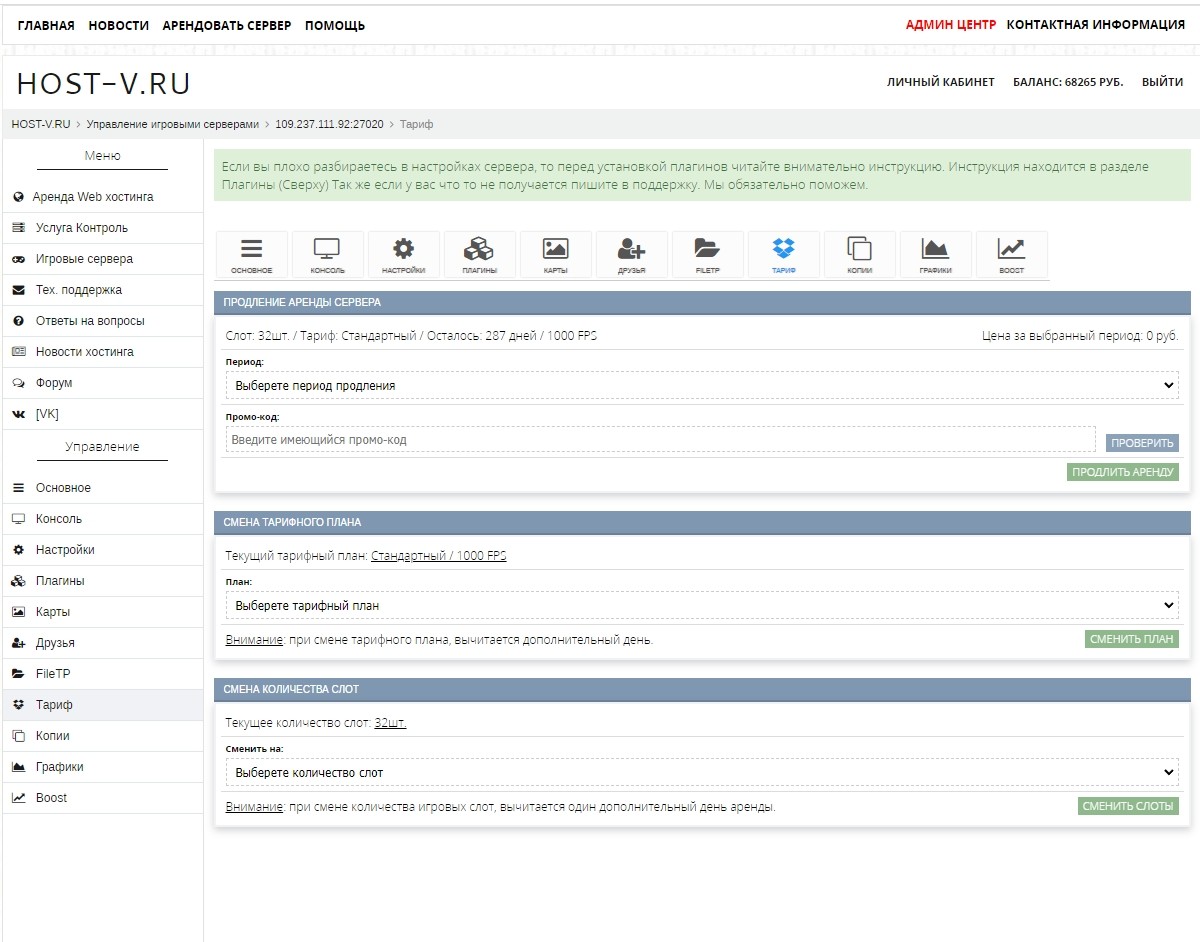Click the Сменить слоты button
The height and width of the screenshot is (942, 1200).
1128,806
